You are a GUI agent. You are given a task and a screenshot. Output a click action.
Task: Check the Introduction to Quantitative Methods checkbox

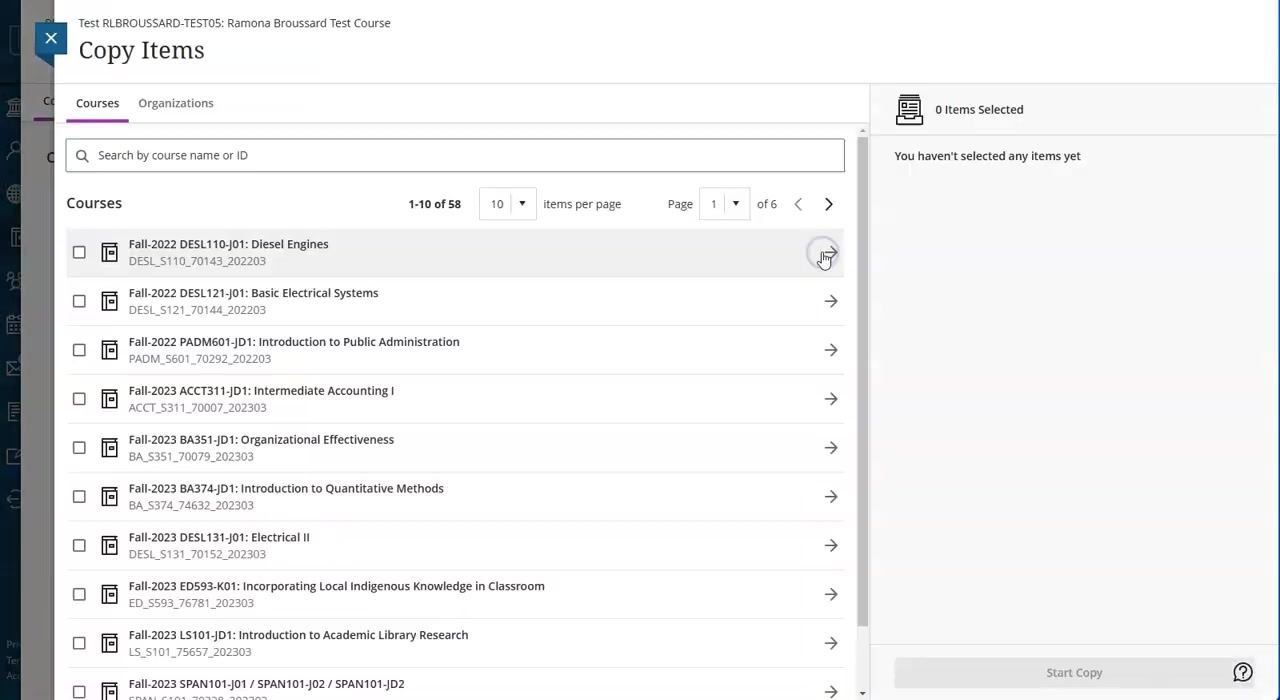tap(79, 497)
